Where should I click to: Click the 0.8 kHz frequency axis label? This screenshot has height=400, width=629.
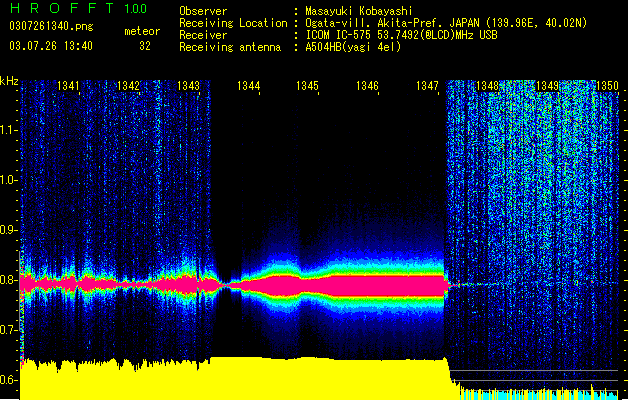pos(9,280)
